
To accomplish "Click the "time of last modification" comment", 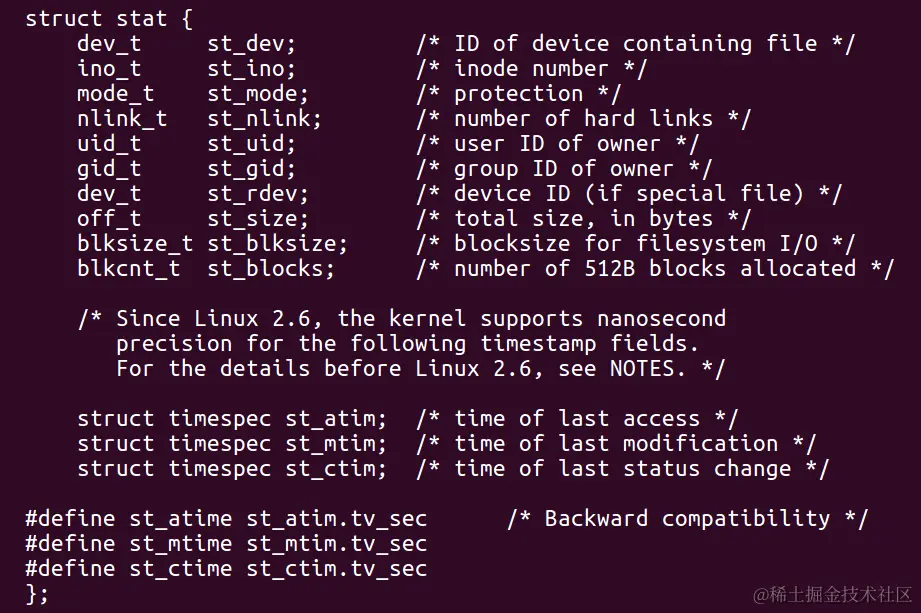I will click(616, 444).
